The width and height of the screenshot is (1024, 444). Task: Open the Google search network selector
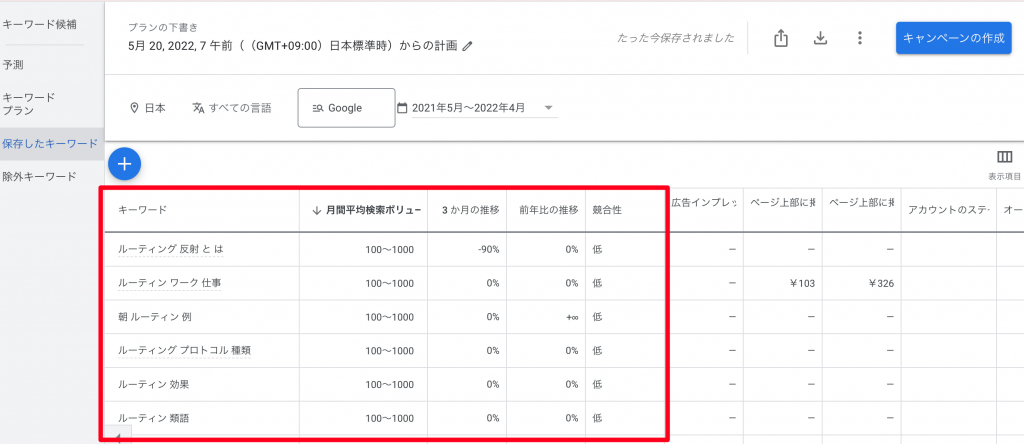pyautogui.click(x=346, y=108)
